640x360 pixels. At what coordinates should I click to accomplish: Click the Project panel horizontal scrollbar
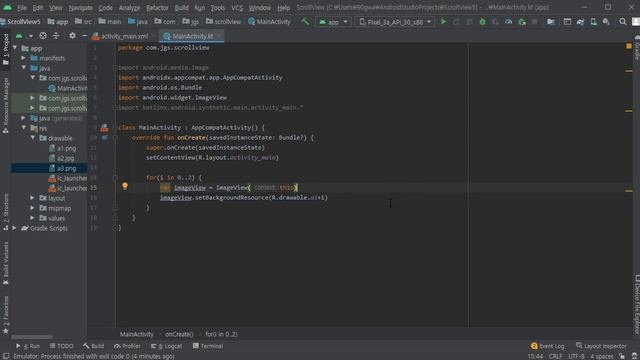pos(32,337)
